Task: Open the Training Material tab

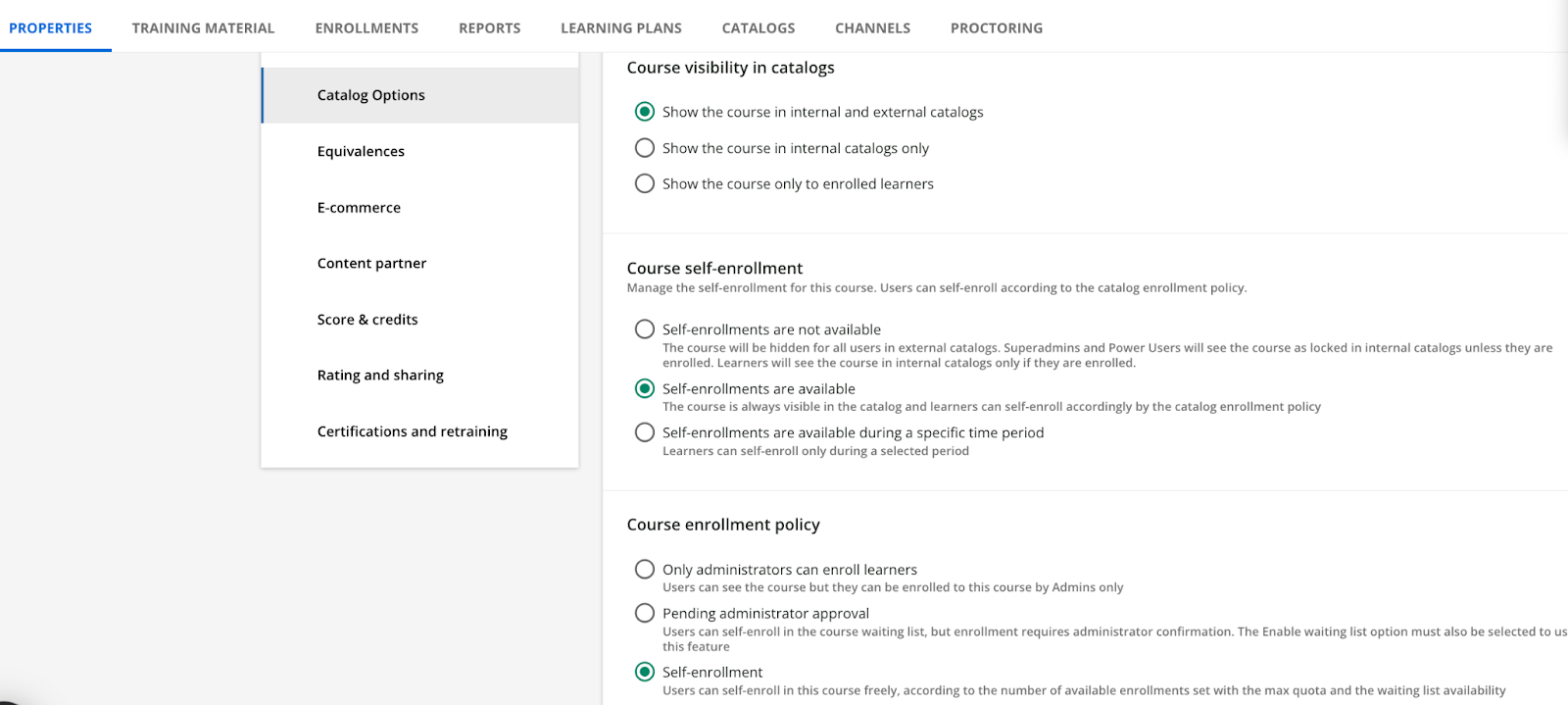Action: (203, 27)
